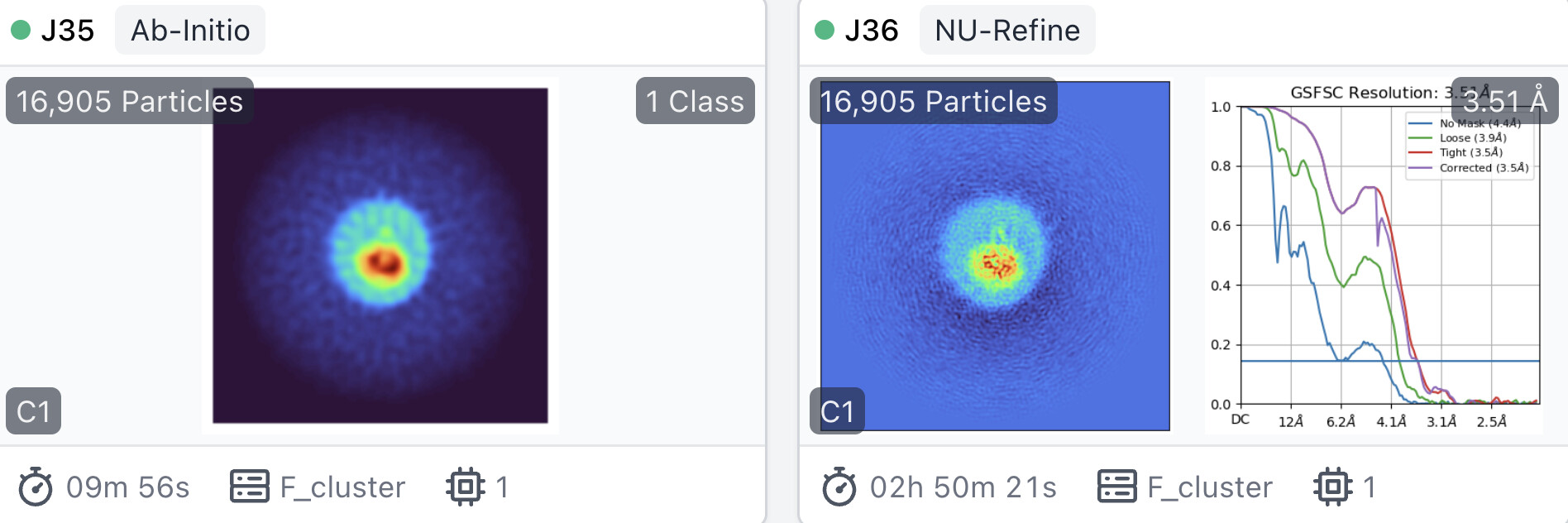Click the 3.51 Å resolution badge
This screenshot has height=523, width=1568.
[x=1505, y=101]
